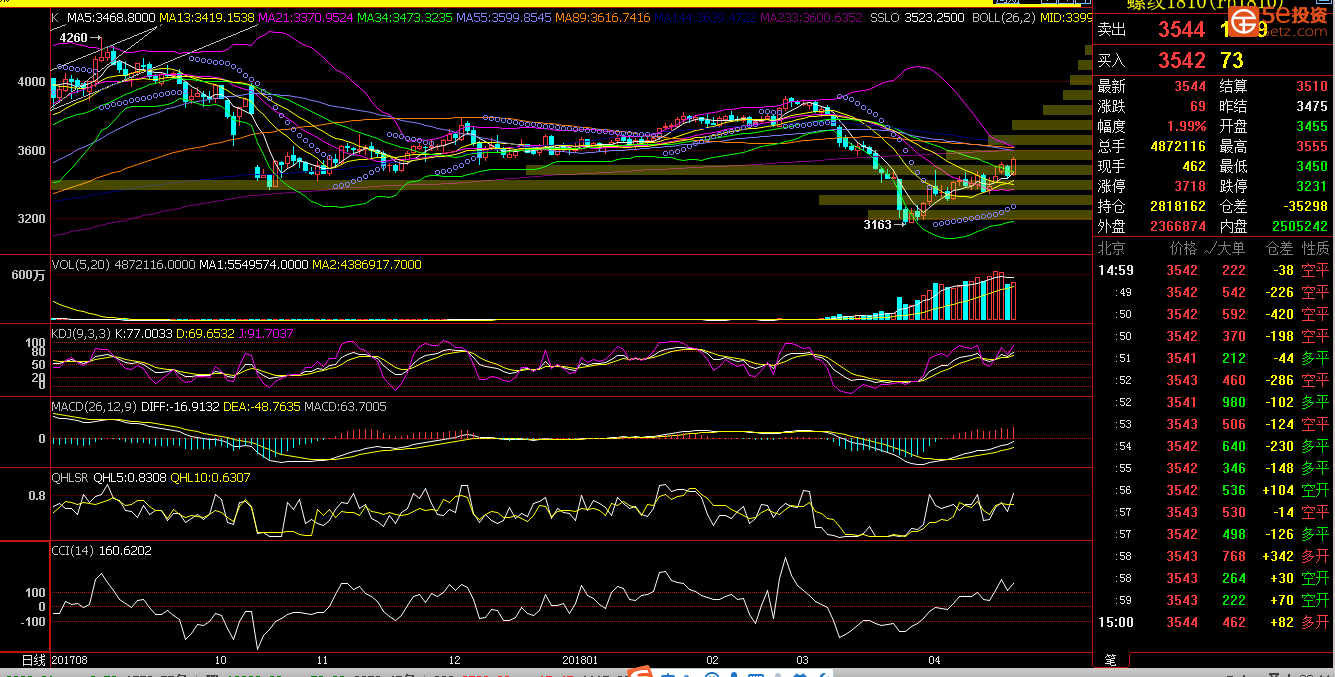
Task: Click the 3200 price axis label
Action: coord(31,218)
